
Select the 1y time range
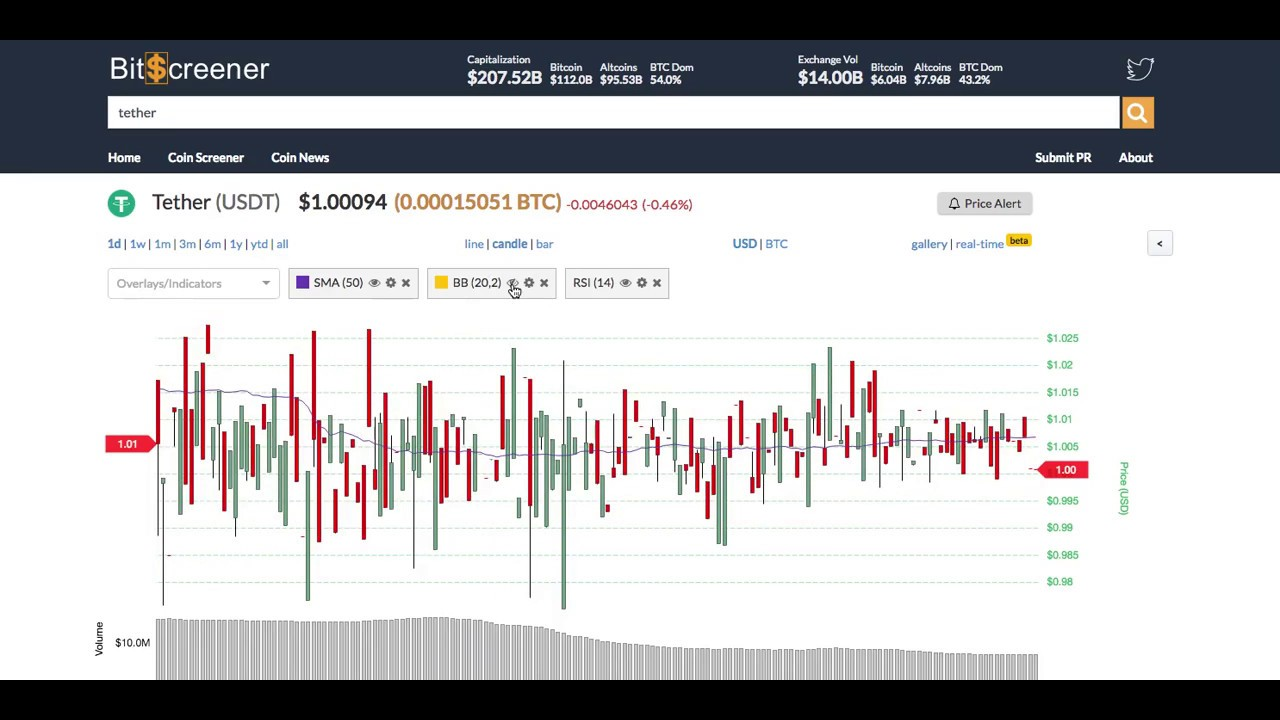pyautogui.click(x=236, y=244)
